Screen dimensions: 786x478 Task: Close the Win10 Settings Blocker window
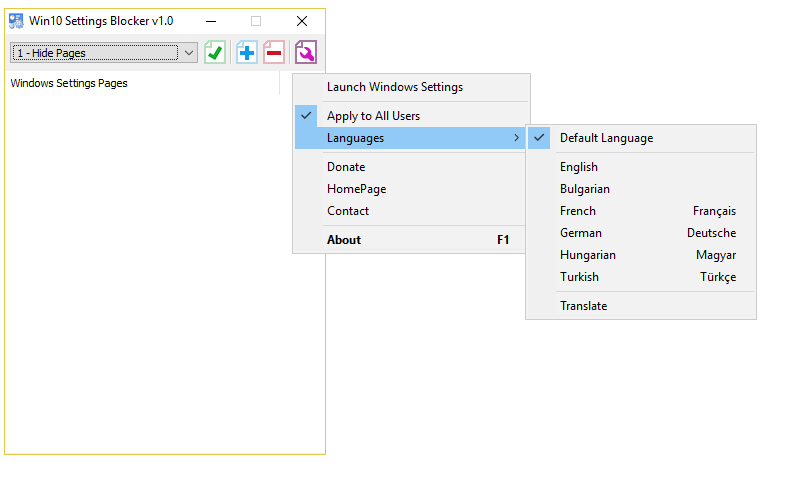coord(302,21)
